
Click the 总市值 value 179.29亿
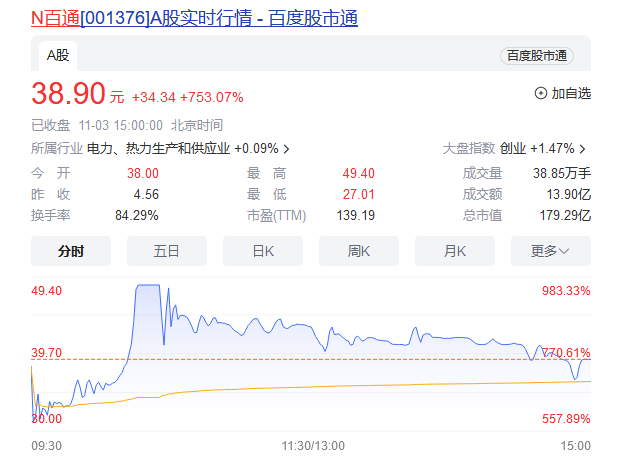tap(565, 215)
